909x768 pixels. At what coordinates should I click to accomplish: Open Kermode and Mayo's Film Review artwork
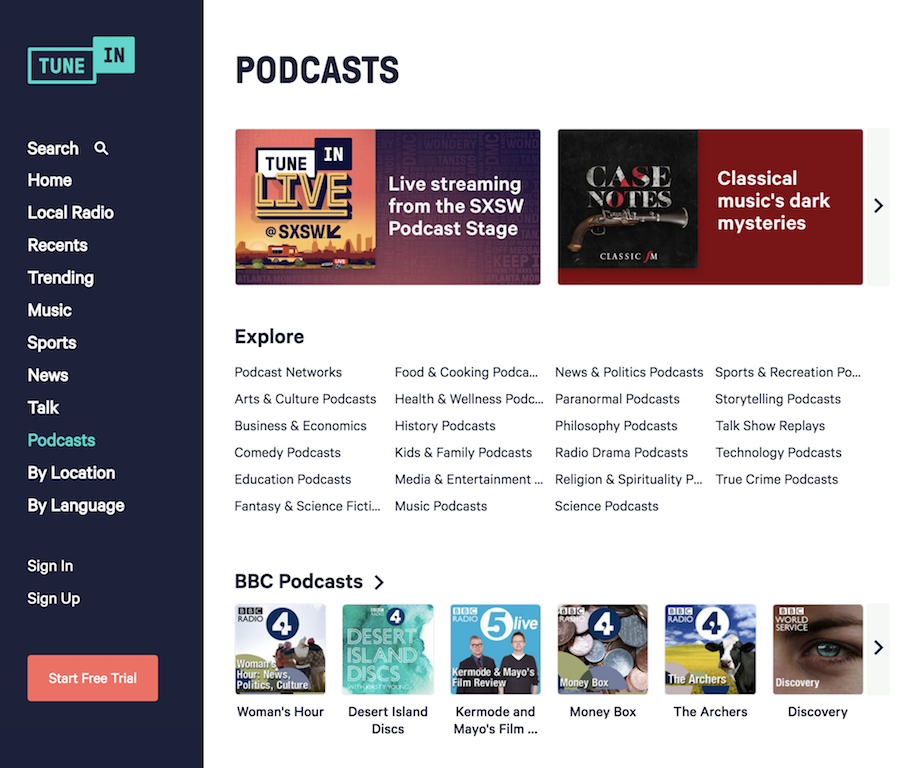click(495, 649)
